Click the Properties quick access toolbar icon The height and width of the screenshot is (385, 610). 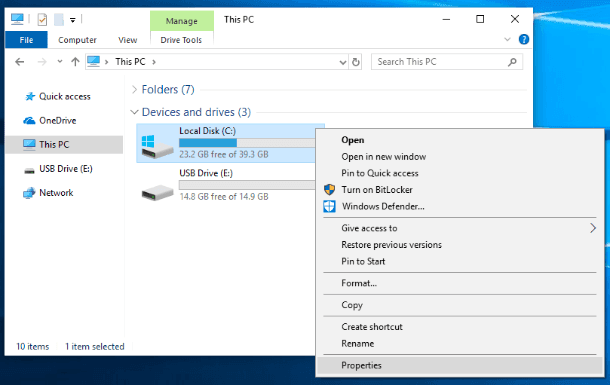pyautogui.click(x=42, y=19)
